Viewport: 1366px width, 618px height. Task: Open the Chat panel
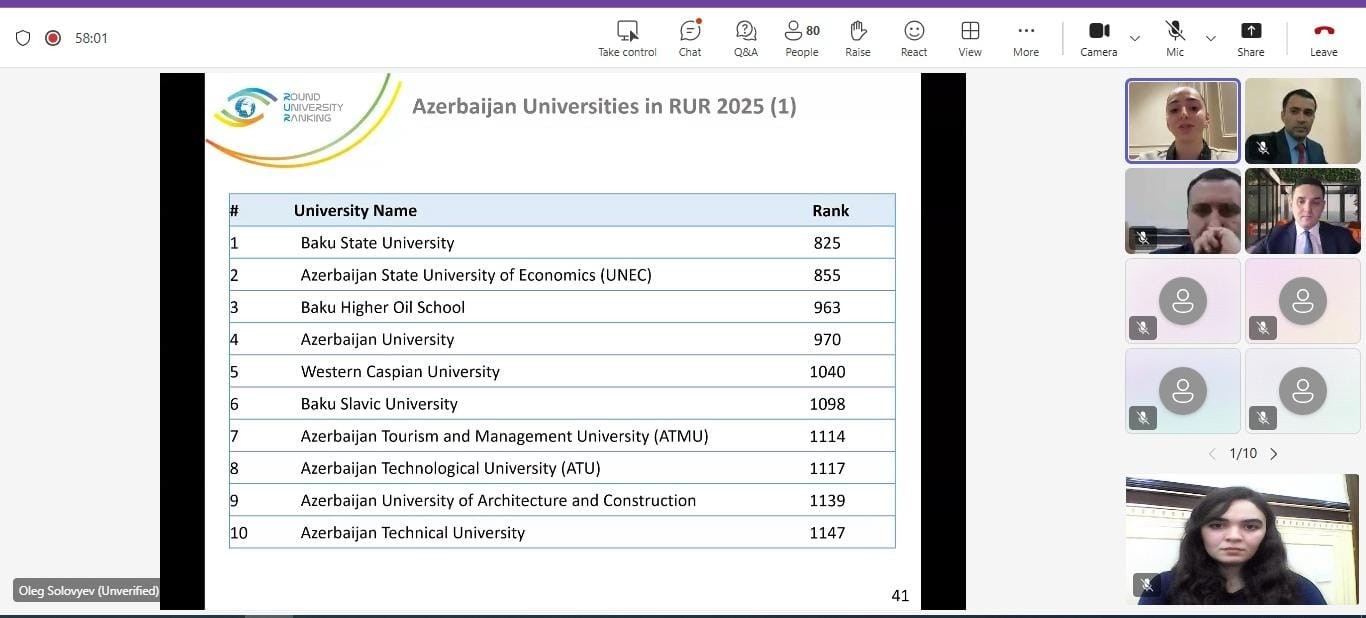[690, 31]
